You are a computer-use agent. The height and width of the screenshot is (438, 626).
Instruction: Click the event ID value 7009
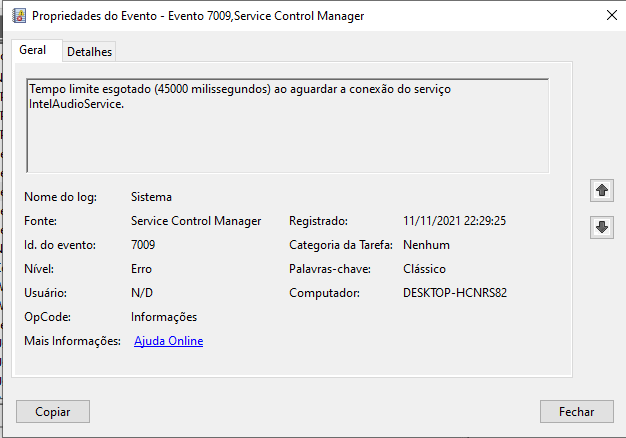pyautogui.click(x=143, y=245)
